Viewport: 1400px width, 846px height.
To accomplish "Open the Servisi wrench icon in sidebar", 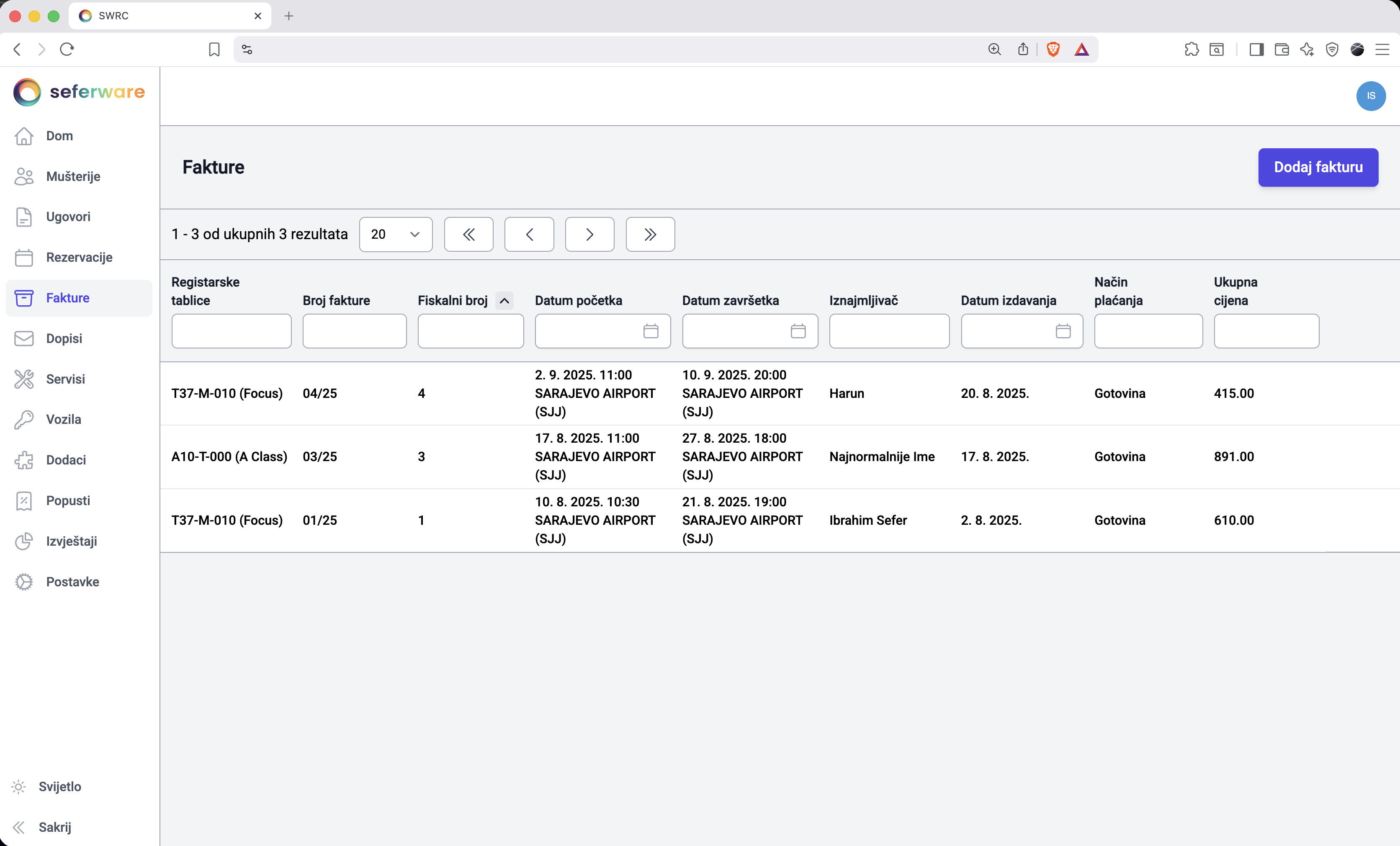I will click(x=24, y=379).
